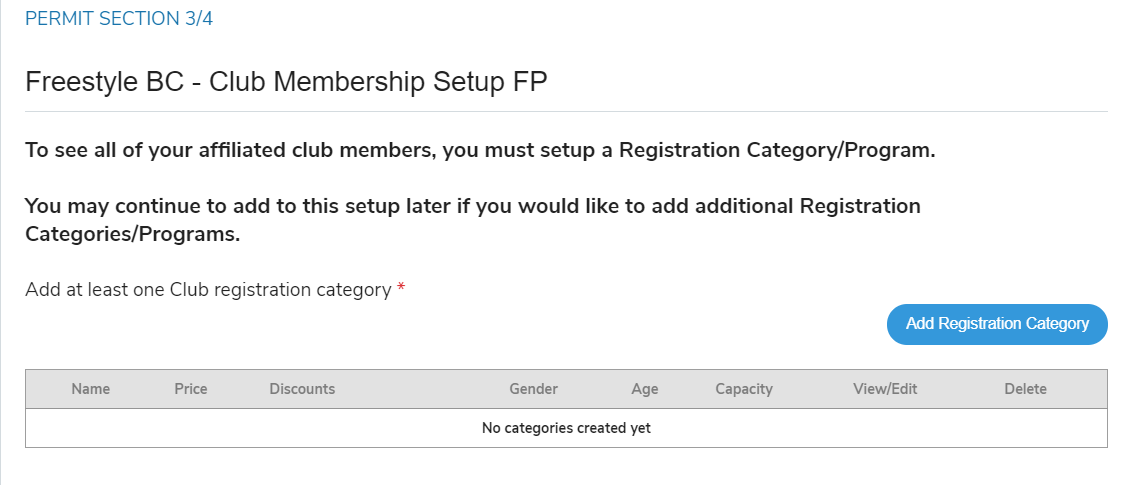
Task: Click the Gender column header
Action: click(533, 389)
